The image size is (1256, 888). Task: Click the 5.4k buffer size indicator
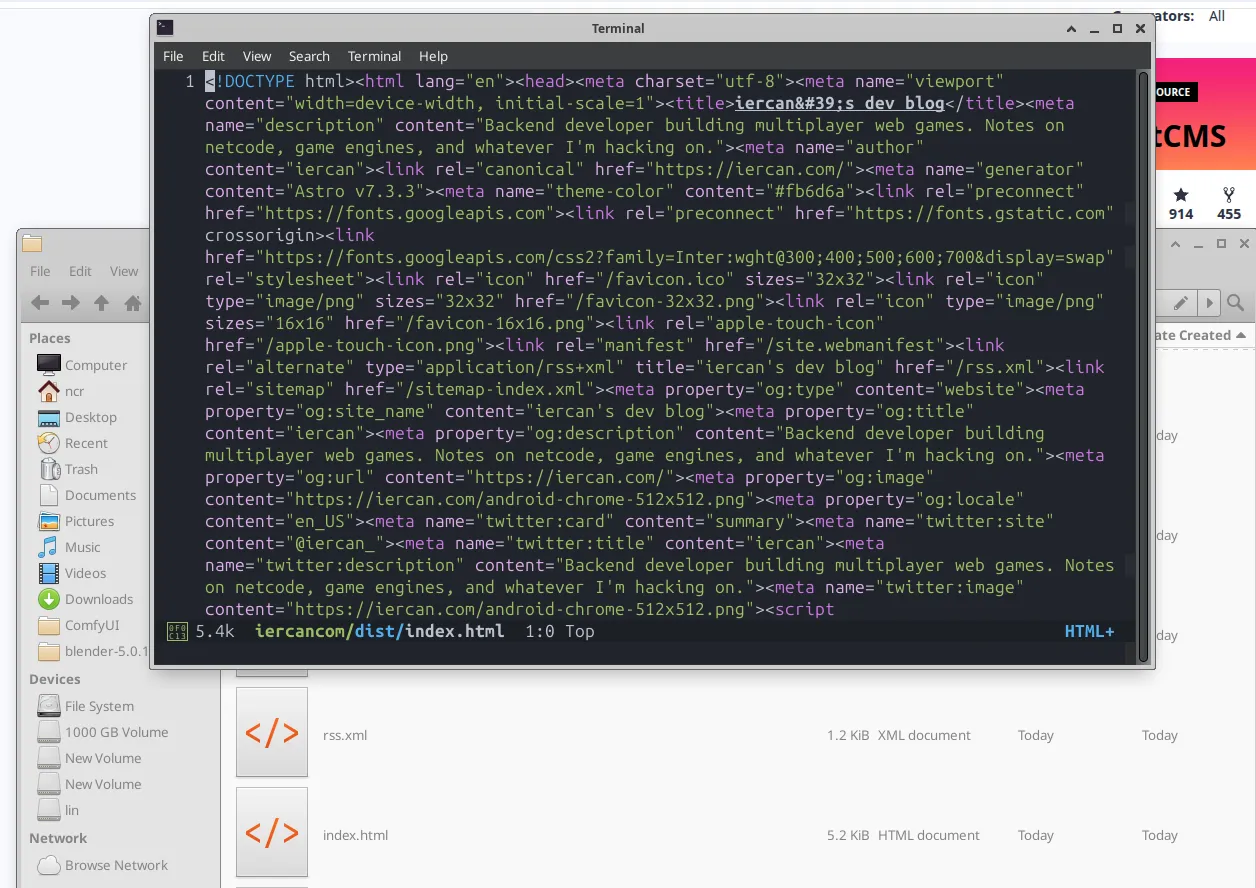click(215, 631)
